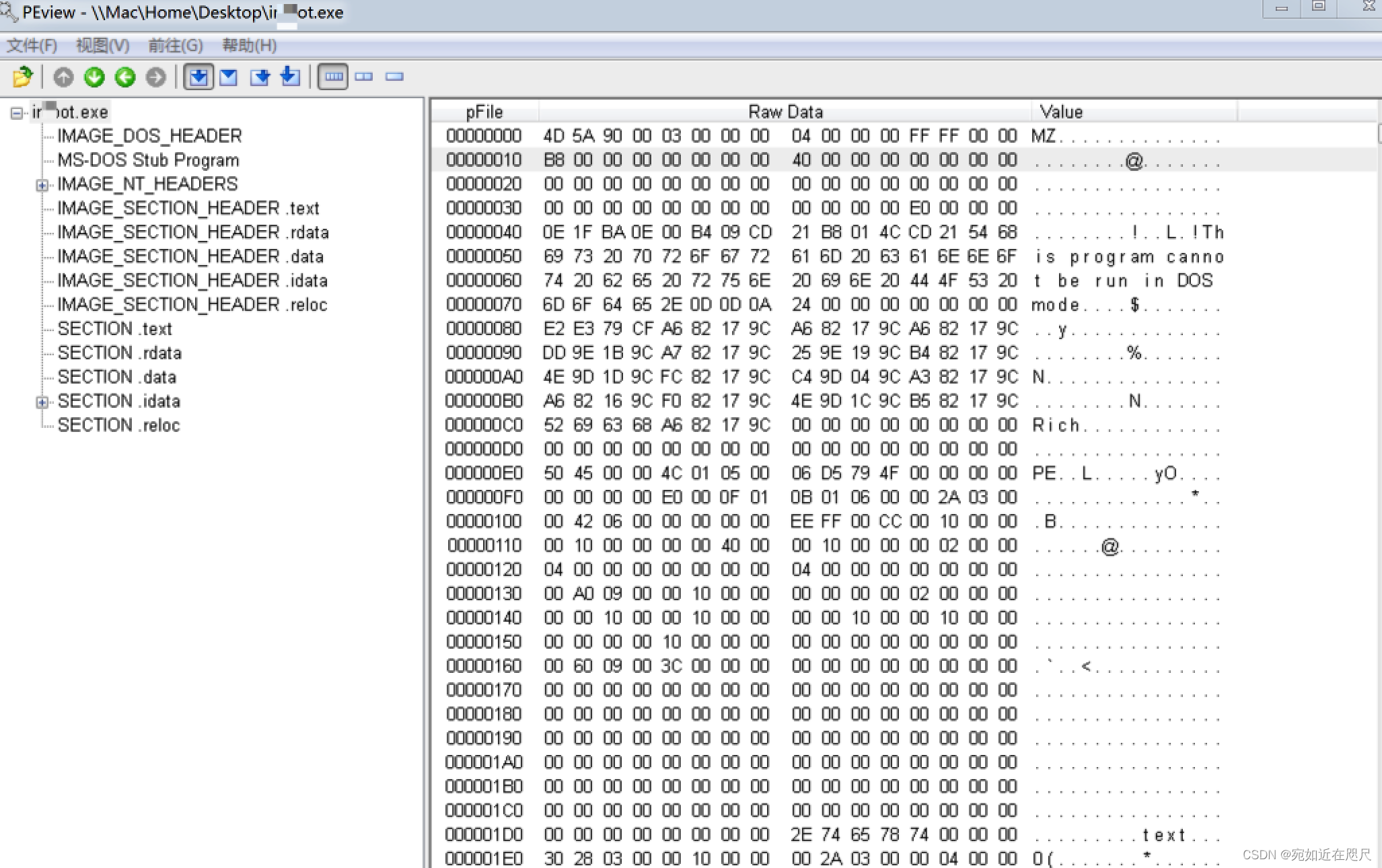Select IMAGE_SECTION_HEADER .rdata entry
The height and width of the screenshot is (868, 1382).
[192, 232]
